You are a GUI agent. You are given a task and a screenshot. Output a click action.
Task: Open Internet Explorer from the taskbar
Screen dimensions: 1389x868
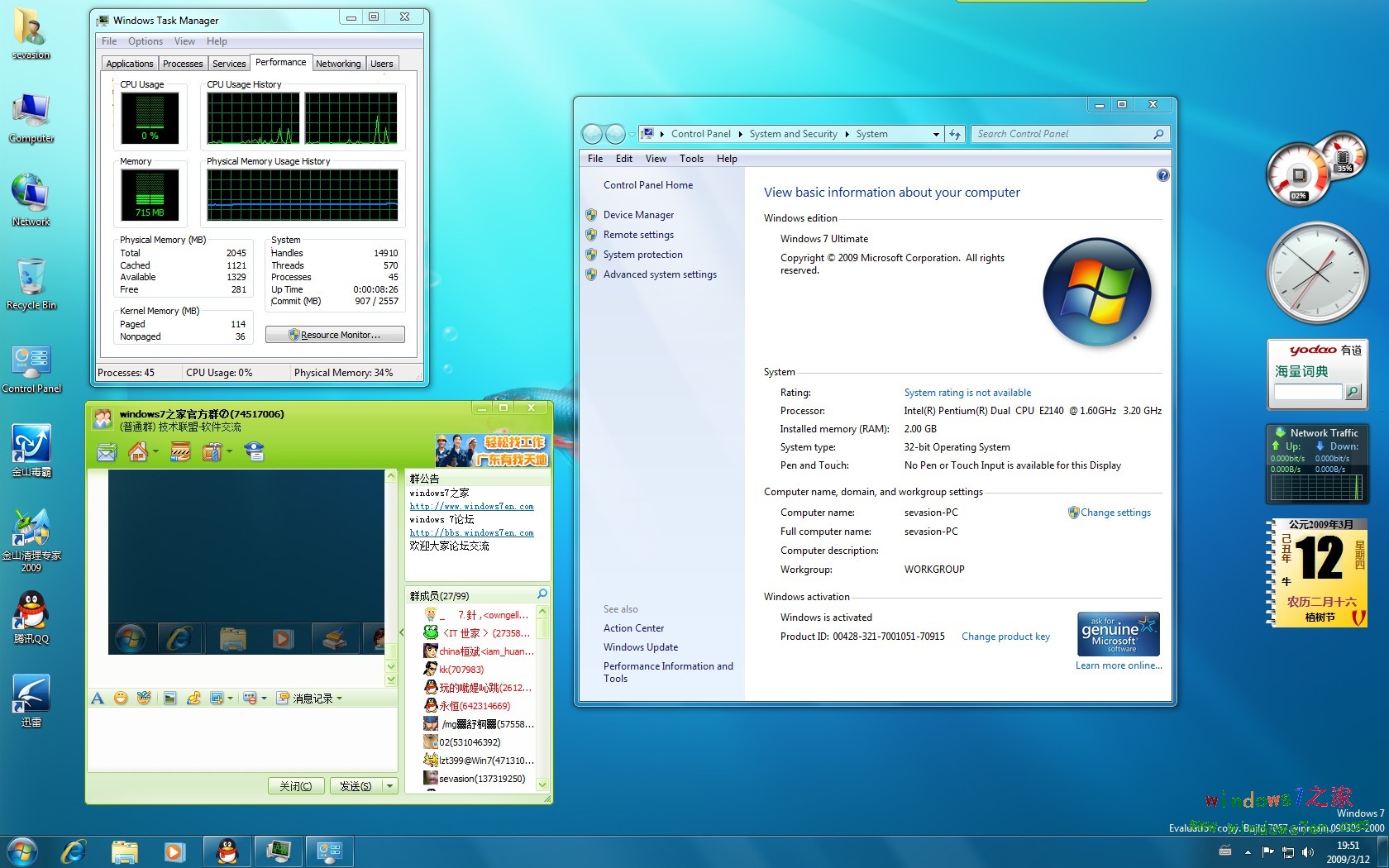pyautogui.click(x=73, y=851)
